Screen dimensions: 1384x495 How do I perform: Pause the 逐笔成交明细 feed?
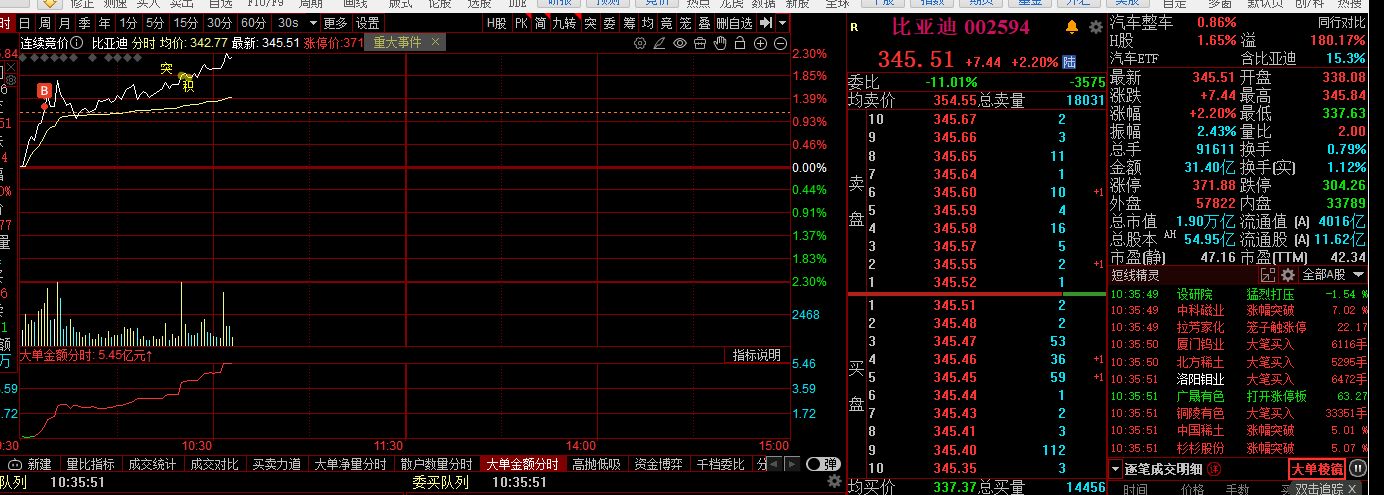coord(1357,468)
